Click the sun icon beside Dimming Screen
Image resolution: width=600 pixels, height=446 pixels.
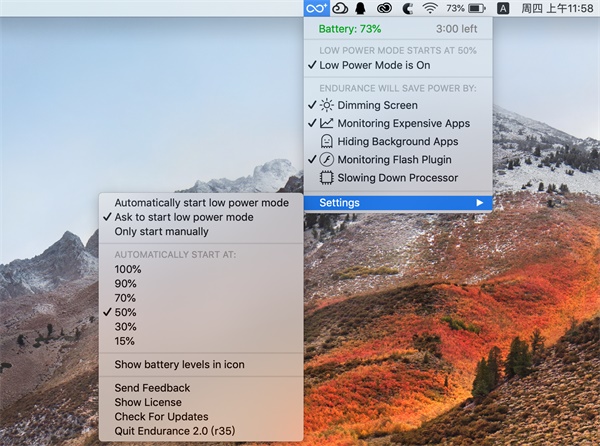pyautogui.click(x=326, y=105)
